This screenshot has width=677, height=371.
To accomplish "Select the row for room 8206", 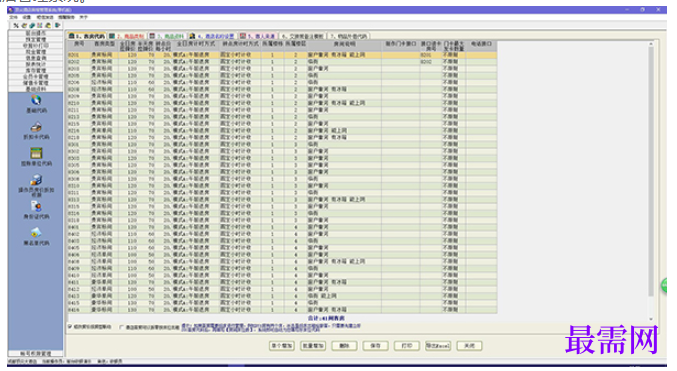I will click(282, 82).
